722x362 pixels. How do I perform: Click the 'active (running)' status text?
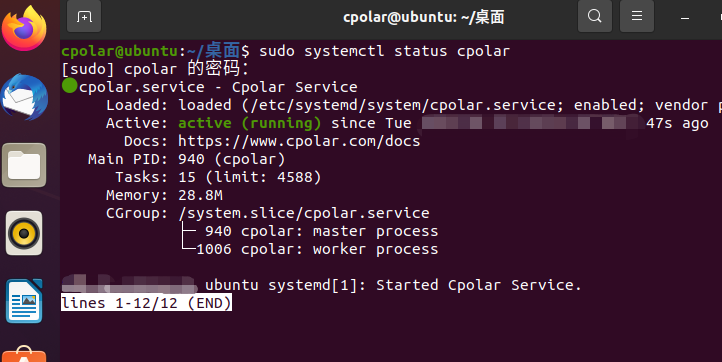(x=250, y=123)
